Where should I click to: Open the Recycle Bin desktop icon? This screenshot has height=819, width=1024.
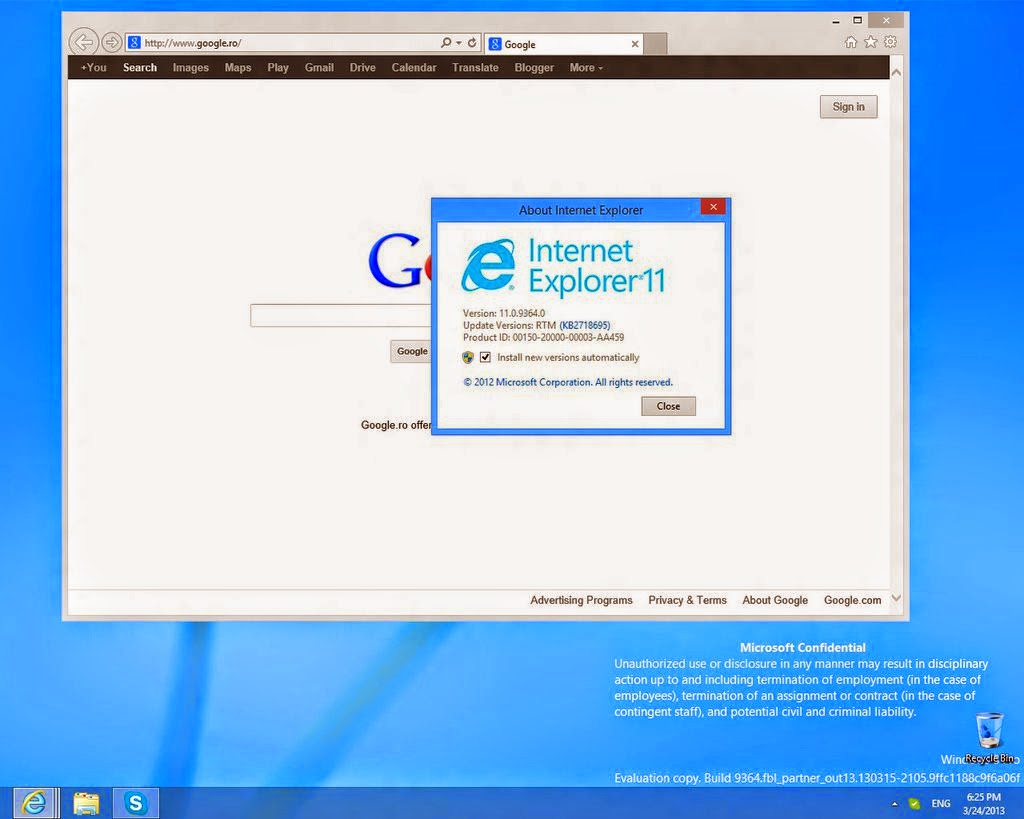coord(989,738)
